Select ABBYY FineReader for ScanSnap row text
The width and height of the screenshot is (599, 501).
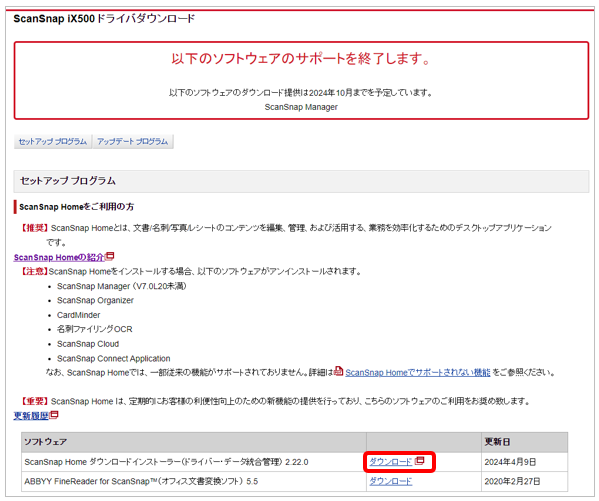[141, 481]
